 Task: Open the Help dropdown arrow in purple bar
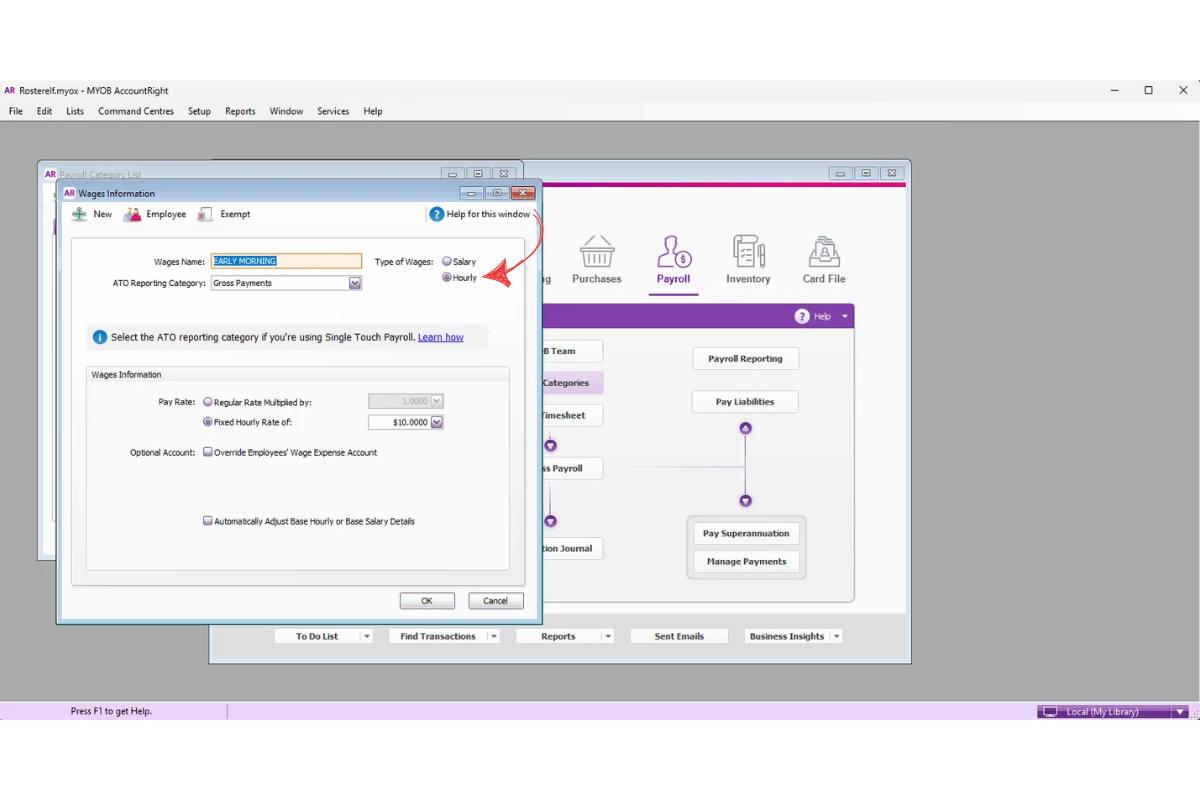coord(844,316)
